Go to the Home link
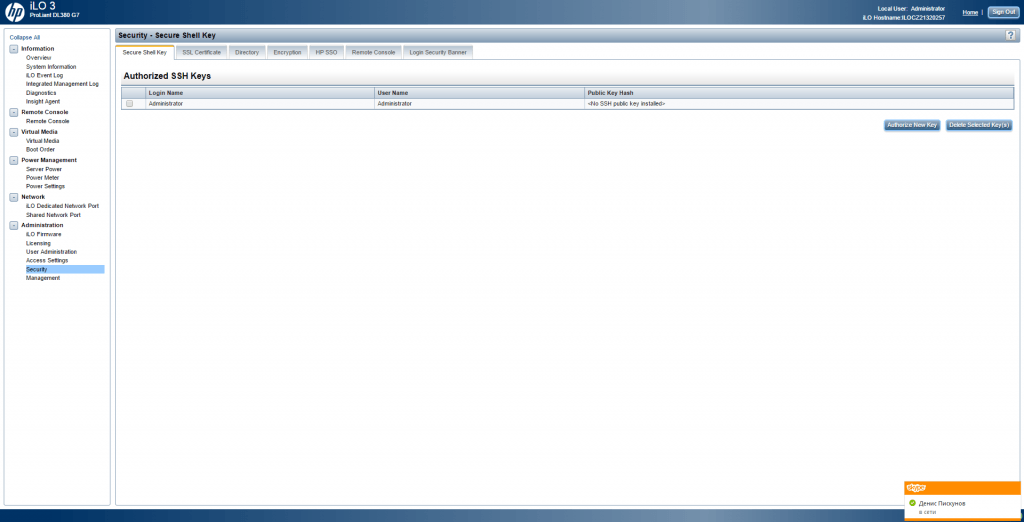The height and width of the screenshot is (522, 1024). coord(970,12)
